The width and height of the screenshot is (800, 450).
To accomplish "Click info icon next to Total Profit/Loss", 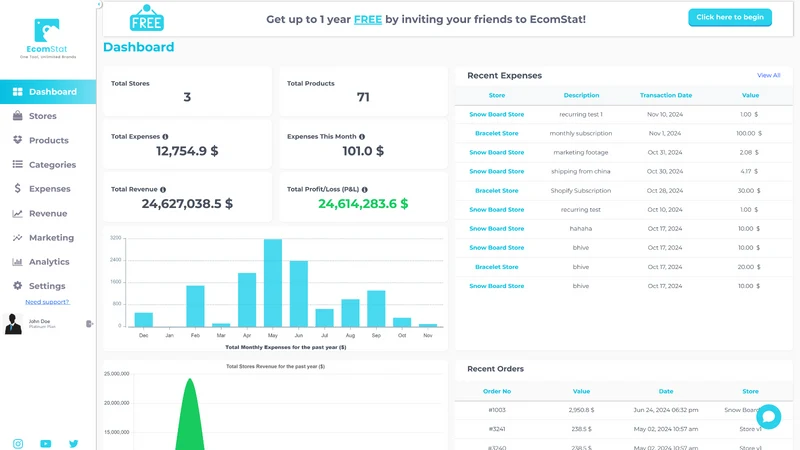I will pos(364,189).
